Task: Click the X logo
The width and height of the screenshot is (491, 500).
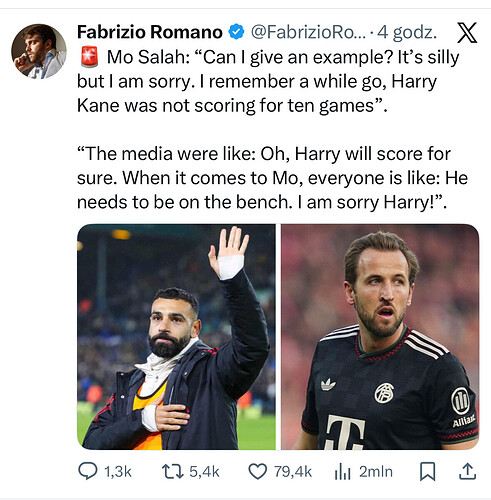Action: 467,33
